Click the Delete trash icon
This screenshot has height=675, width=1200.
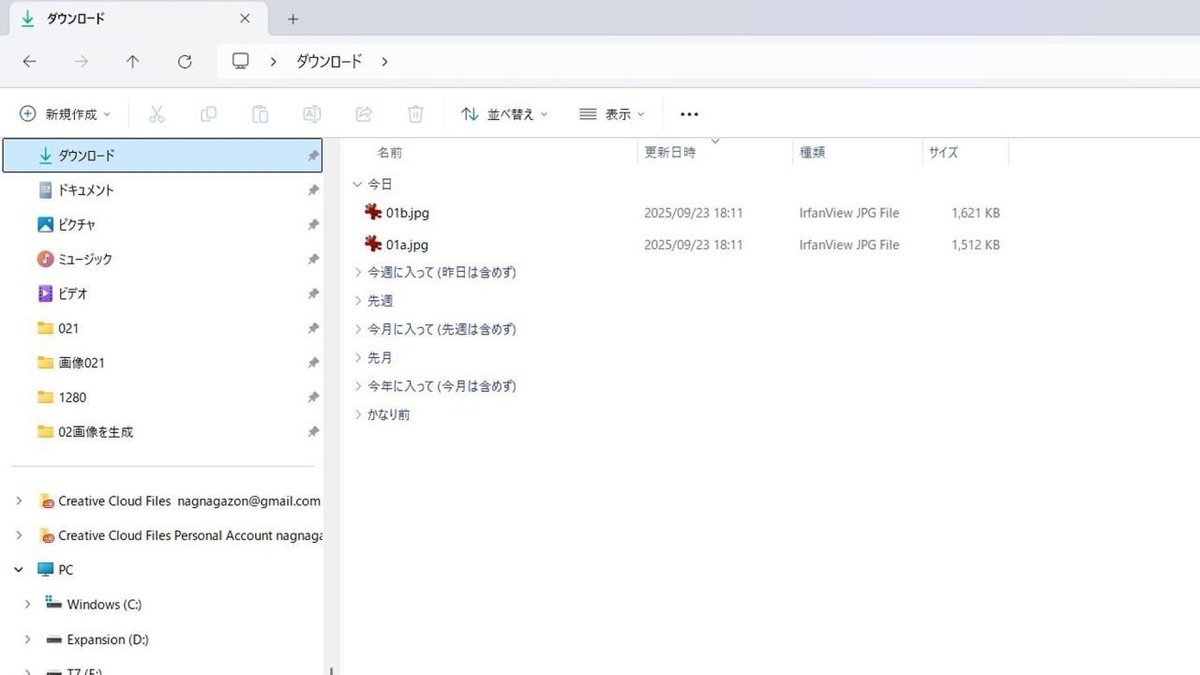(416, 113)
